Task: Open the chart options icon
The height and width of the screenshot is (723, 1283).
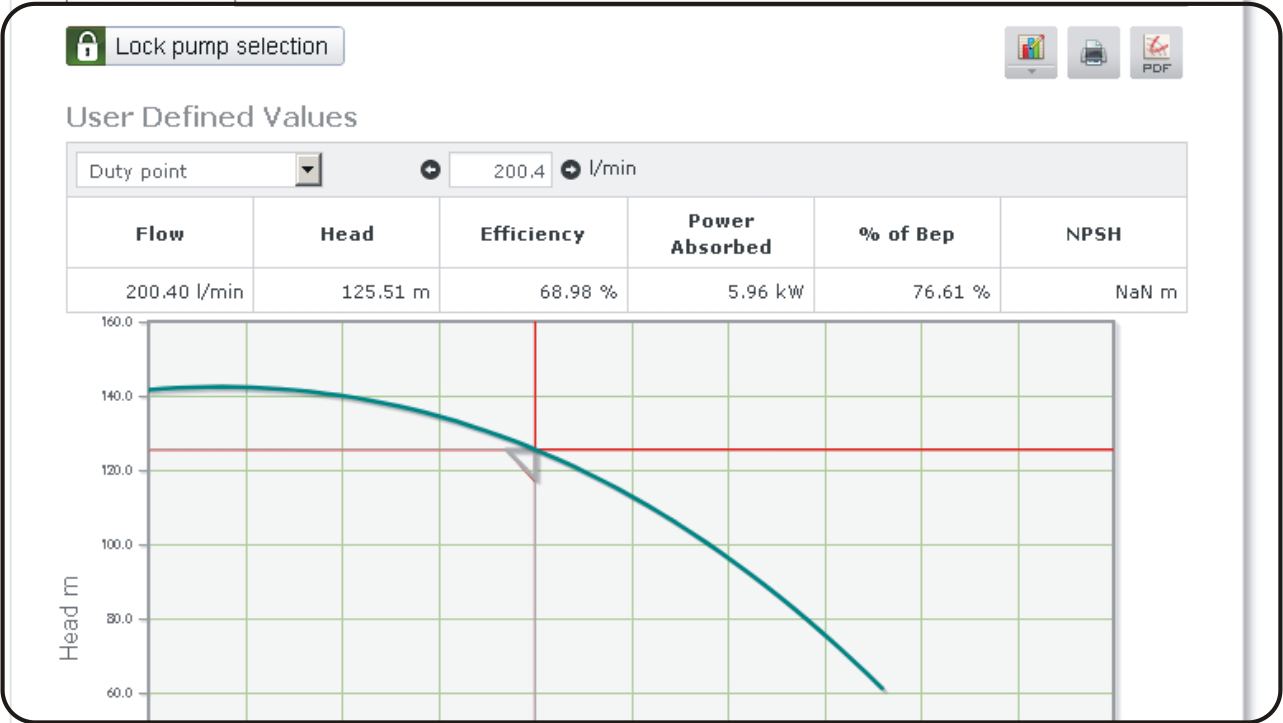Action: pos(1030,48)
